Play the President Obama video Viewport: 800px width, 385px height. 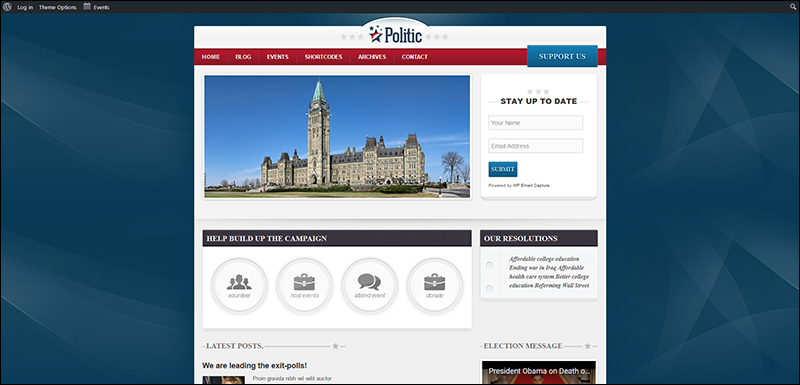pos(538,373)
